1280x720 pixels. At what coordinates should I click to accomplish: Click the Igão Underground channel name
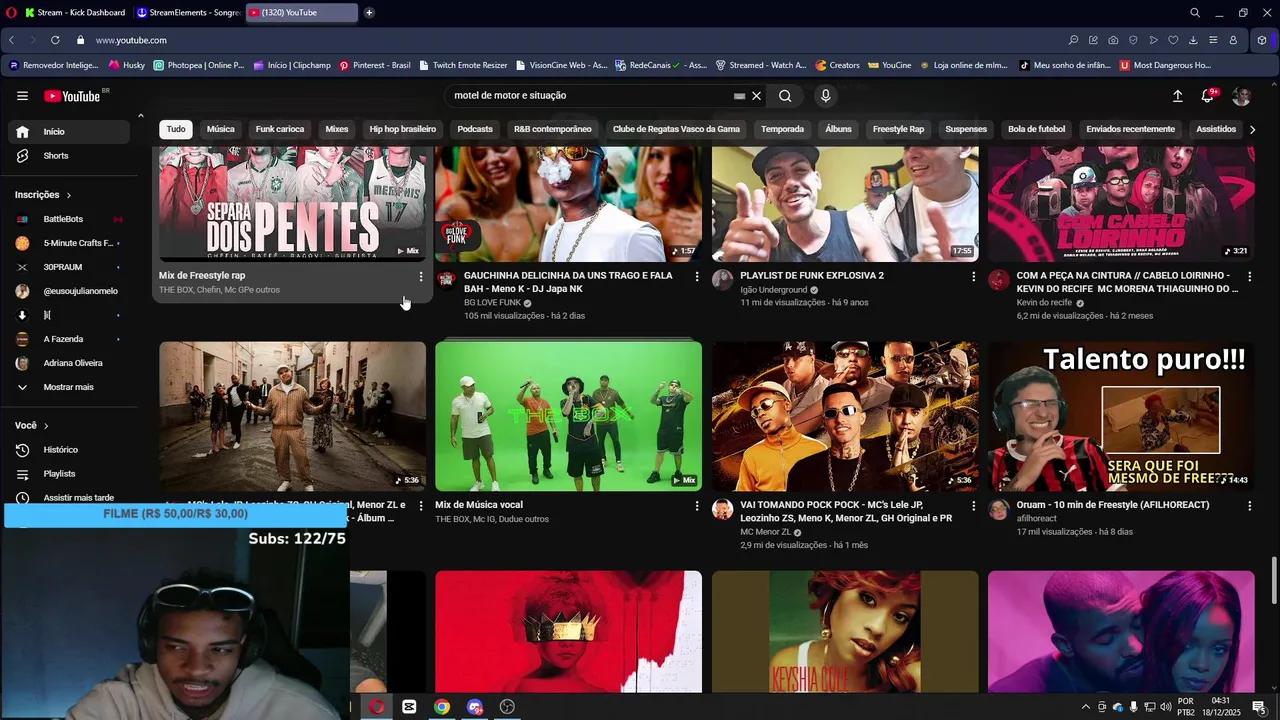[x=773, y=290]
